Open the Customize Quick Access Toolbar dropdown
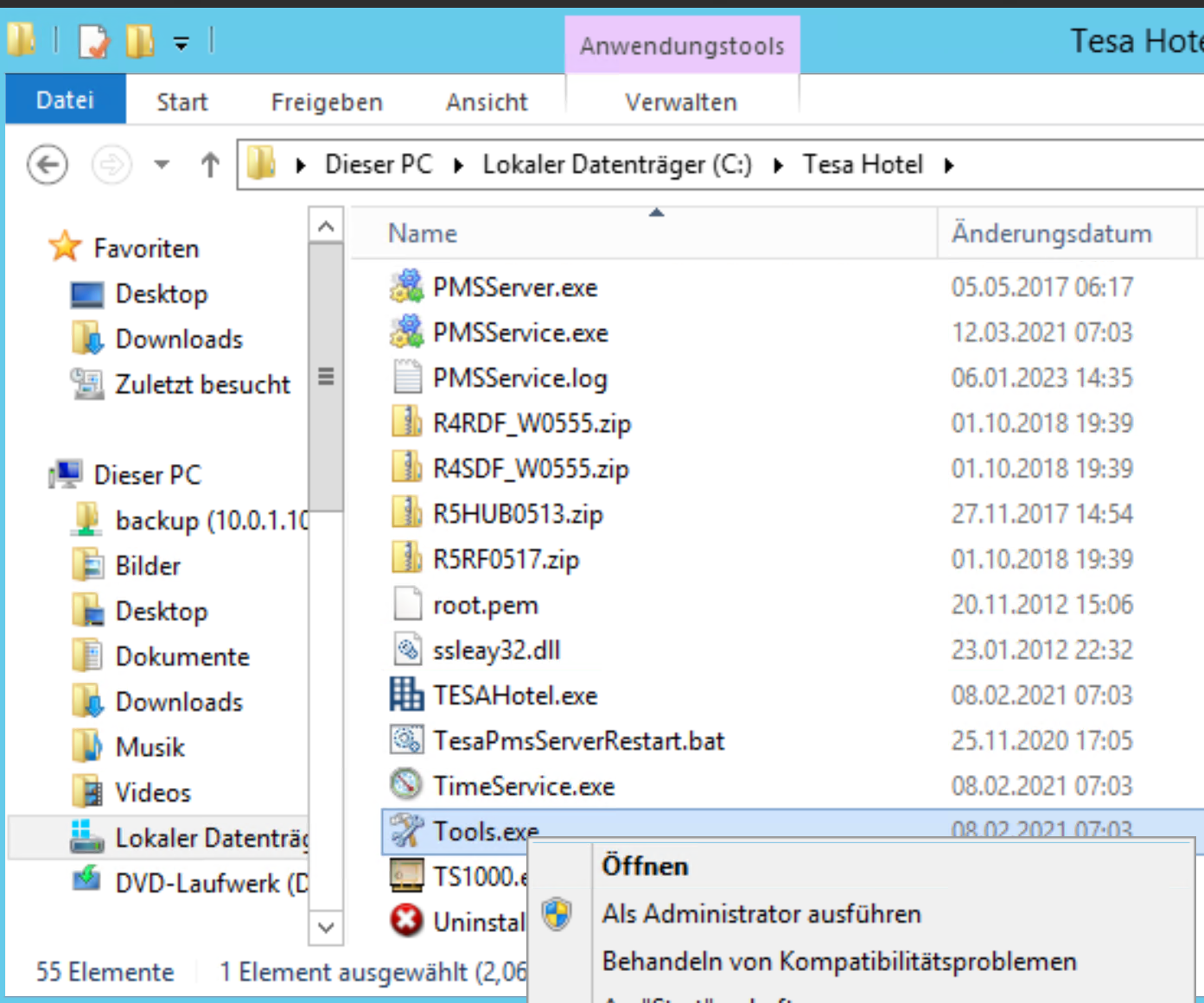The width and height of the screenshot is (1204, 1003). (181, 43)
